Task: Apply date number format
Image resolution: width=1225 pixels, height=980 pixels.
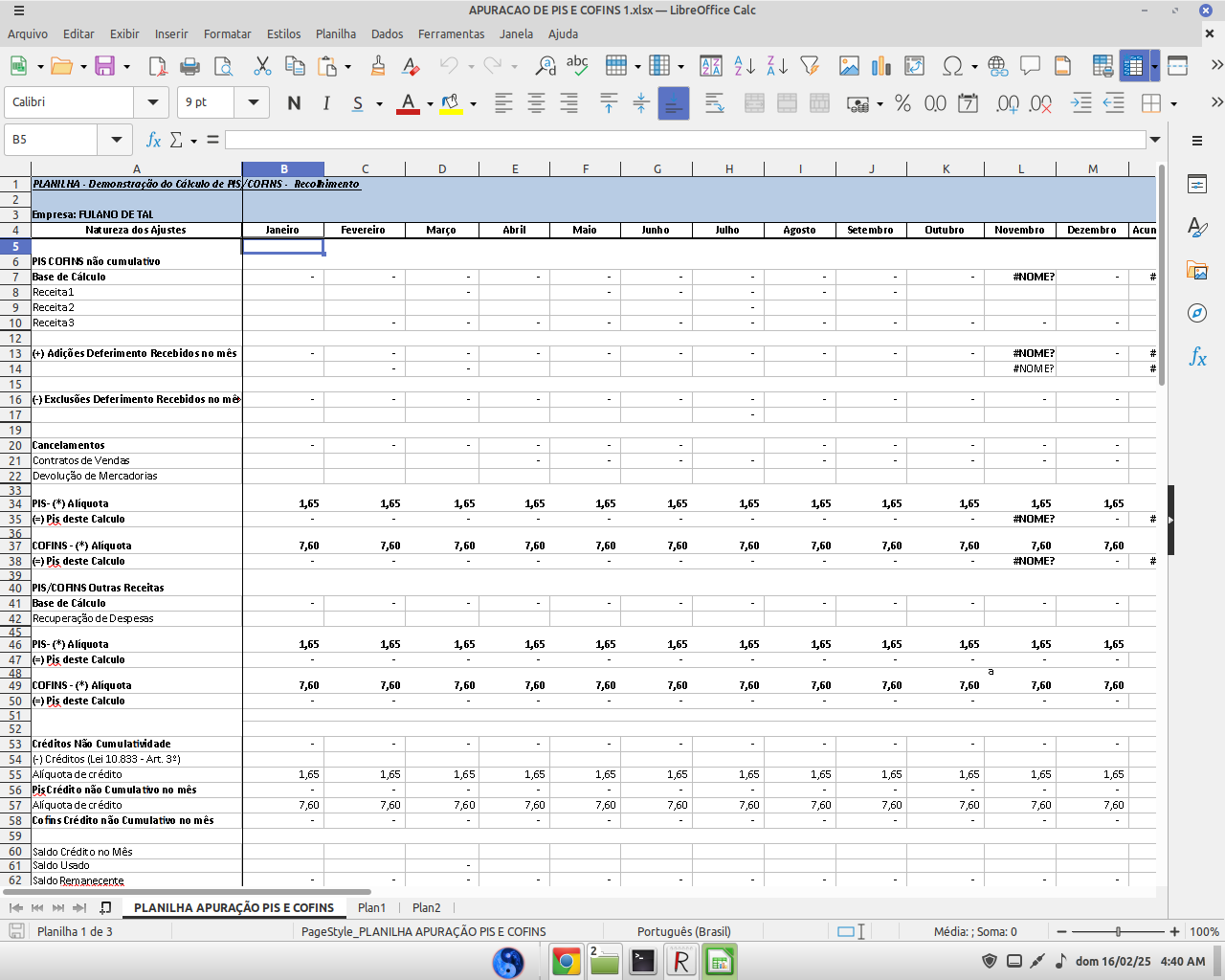Action: tap(968, 102)
